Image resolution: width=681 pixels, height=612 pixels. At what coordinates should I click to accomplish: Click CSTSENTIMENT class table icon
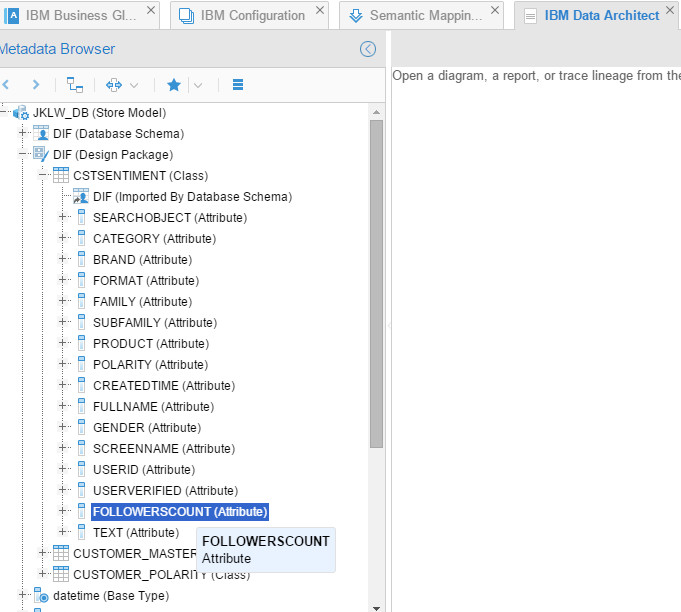[x=61, y=175]
